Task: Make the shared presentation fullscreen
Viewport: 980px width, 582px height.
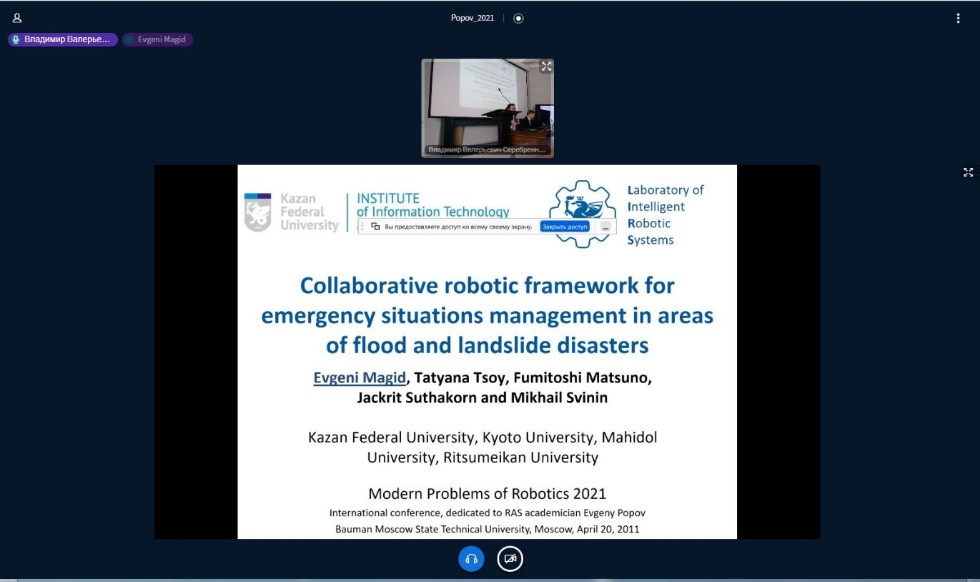Action: click(x=968, y=173)
